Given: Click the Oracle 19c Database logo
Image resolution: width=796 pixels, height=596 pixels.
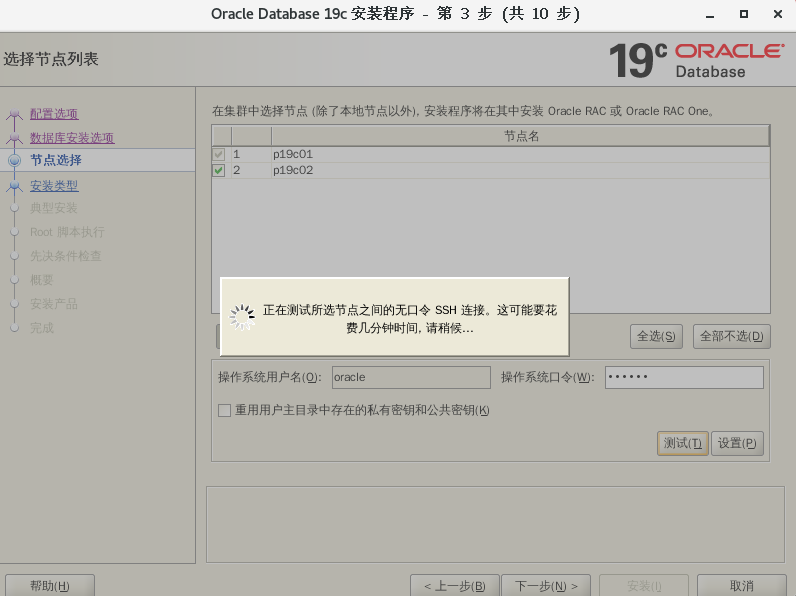Looking at the screenshot, I should 696,60.
